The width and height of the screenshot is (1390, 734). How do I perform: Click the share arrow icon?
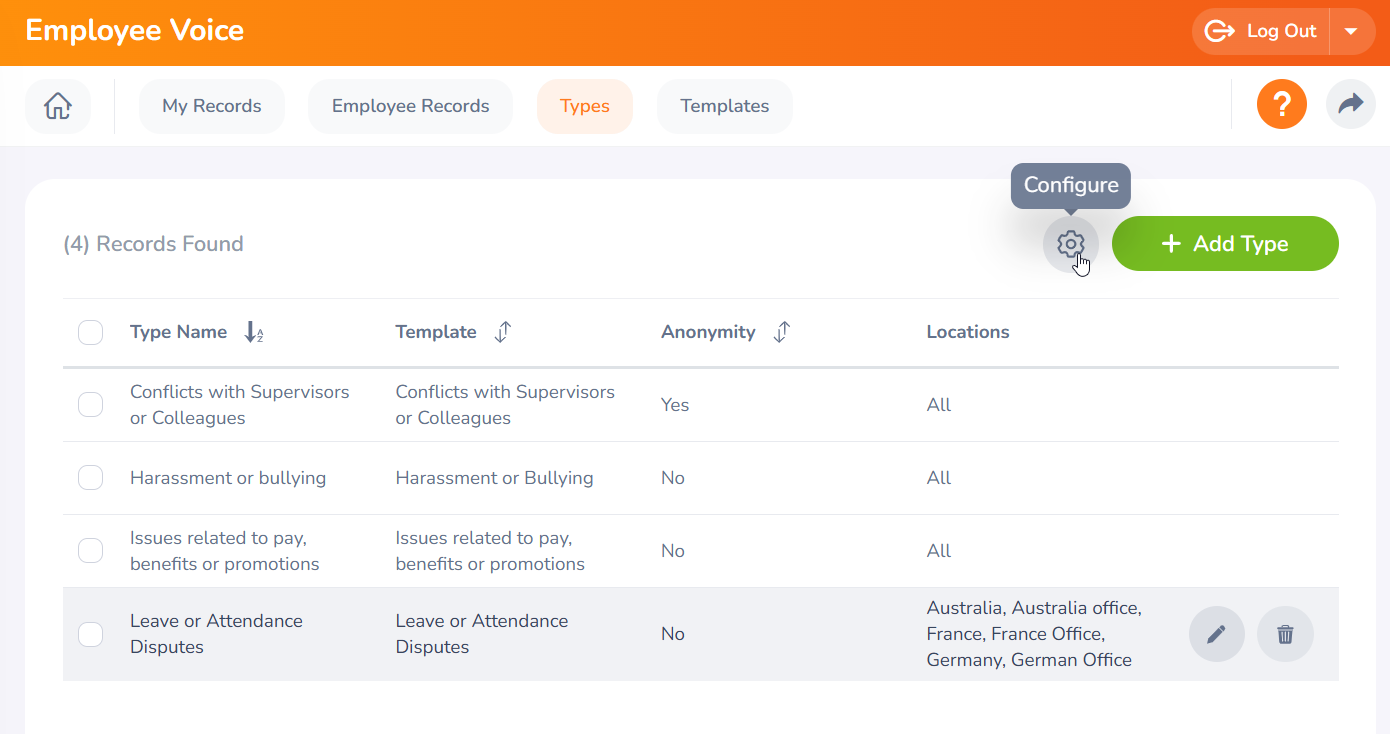(x=1351, y=104)
